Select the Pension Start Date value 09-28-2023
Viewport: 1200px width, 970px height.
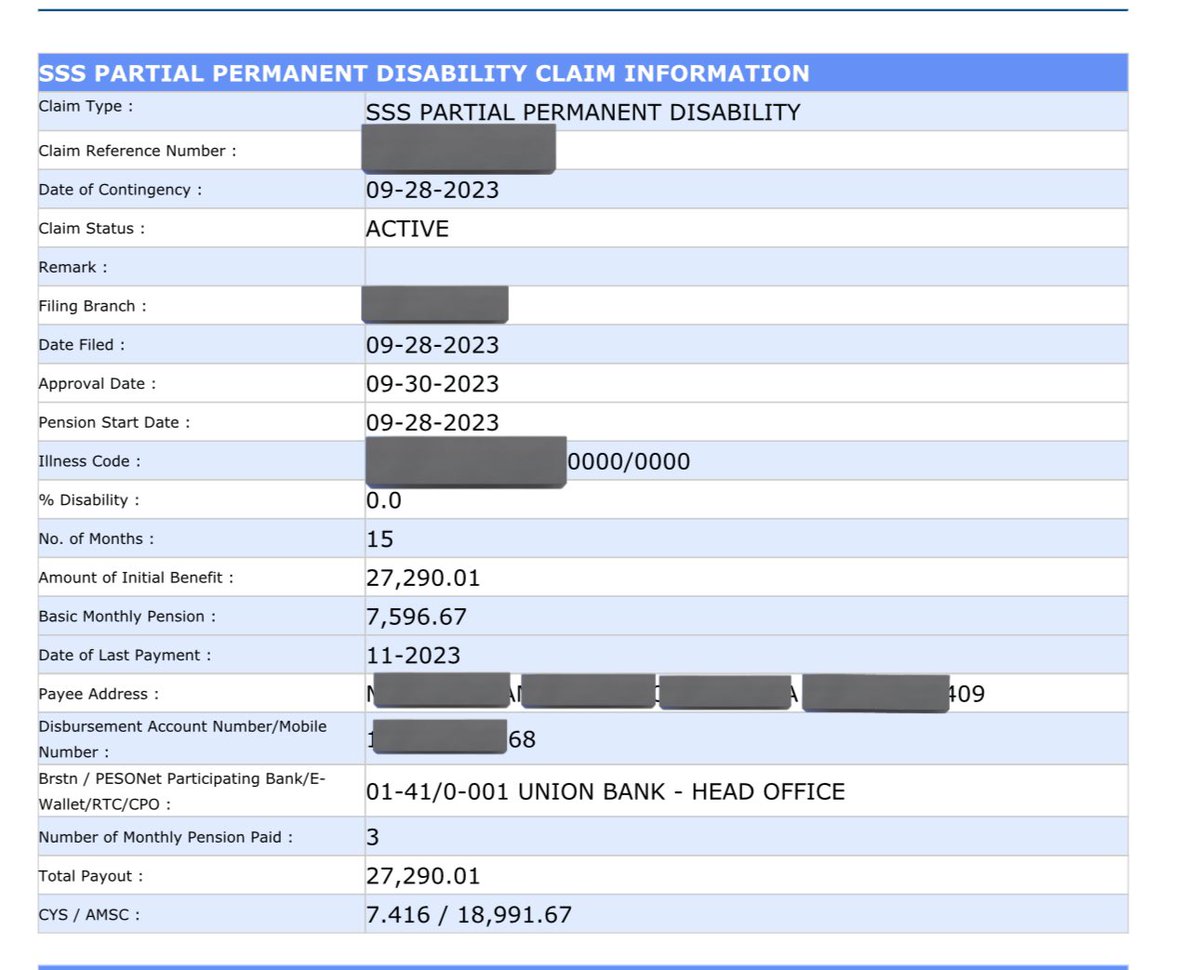[432, 423]
